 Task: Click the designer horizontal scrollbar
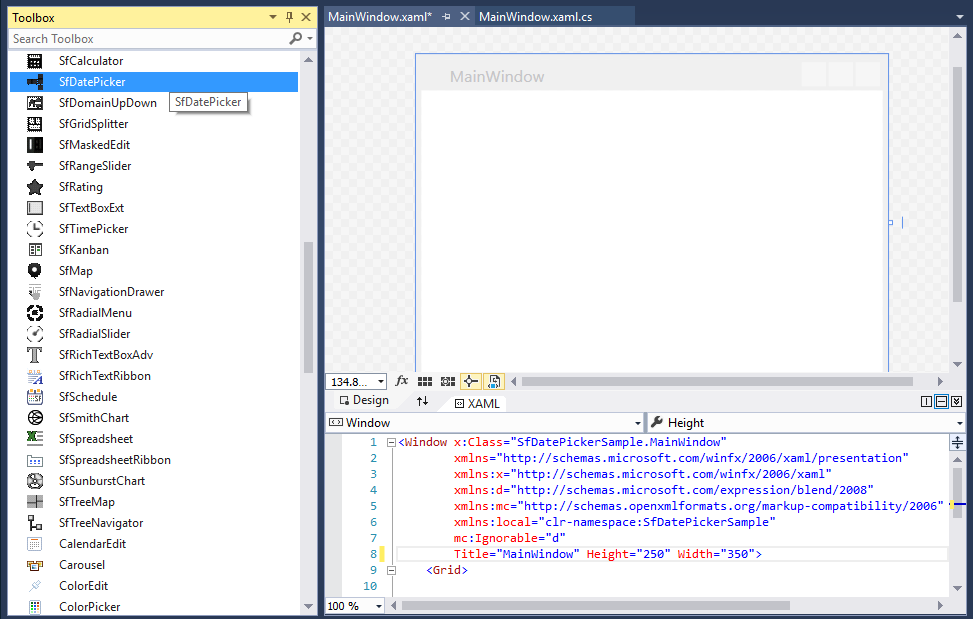(716, 381)
